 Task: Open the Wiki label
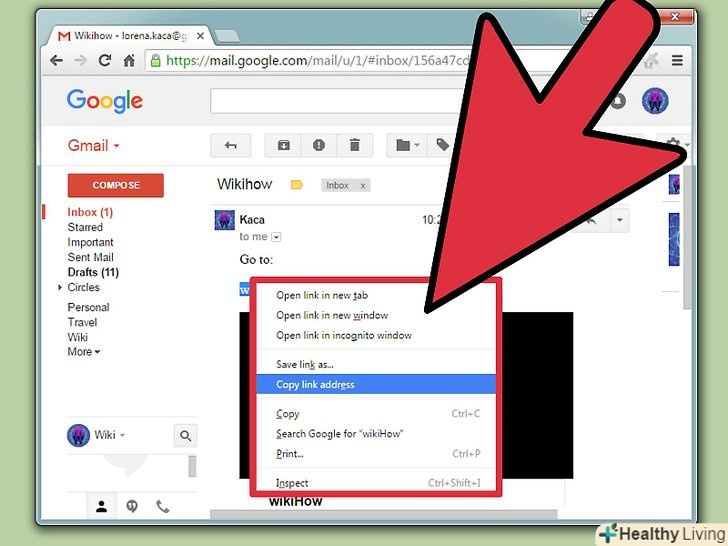click(x=78, y=337)
